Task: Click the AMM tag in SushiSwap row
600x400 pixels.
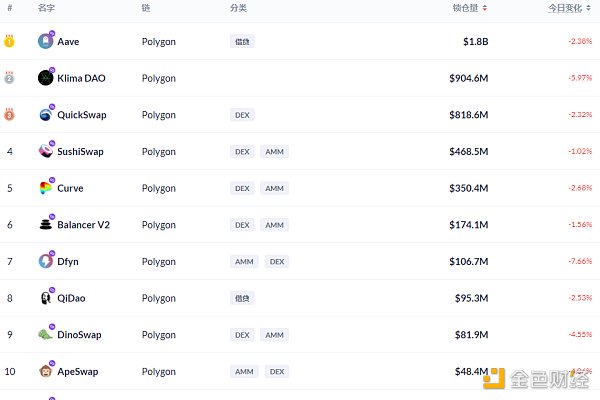Action: [274, 152]
